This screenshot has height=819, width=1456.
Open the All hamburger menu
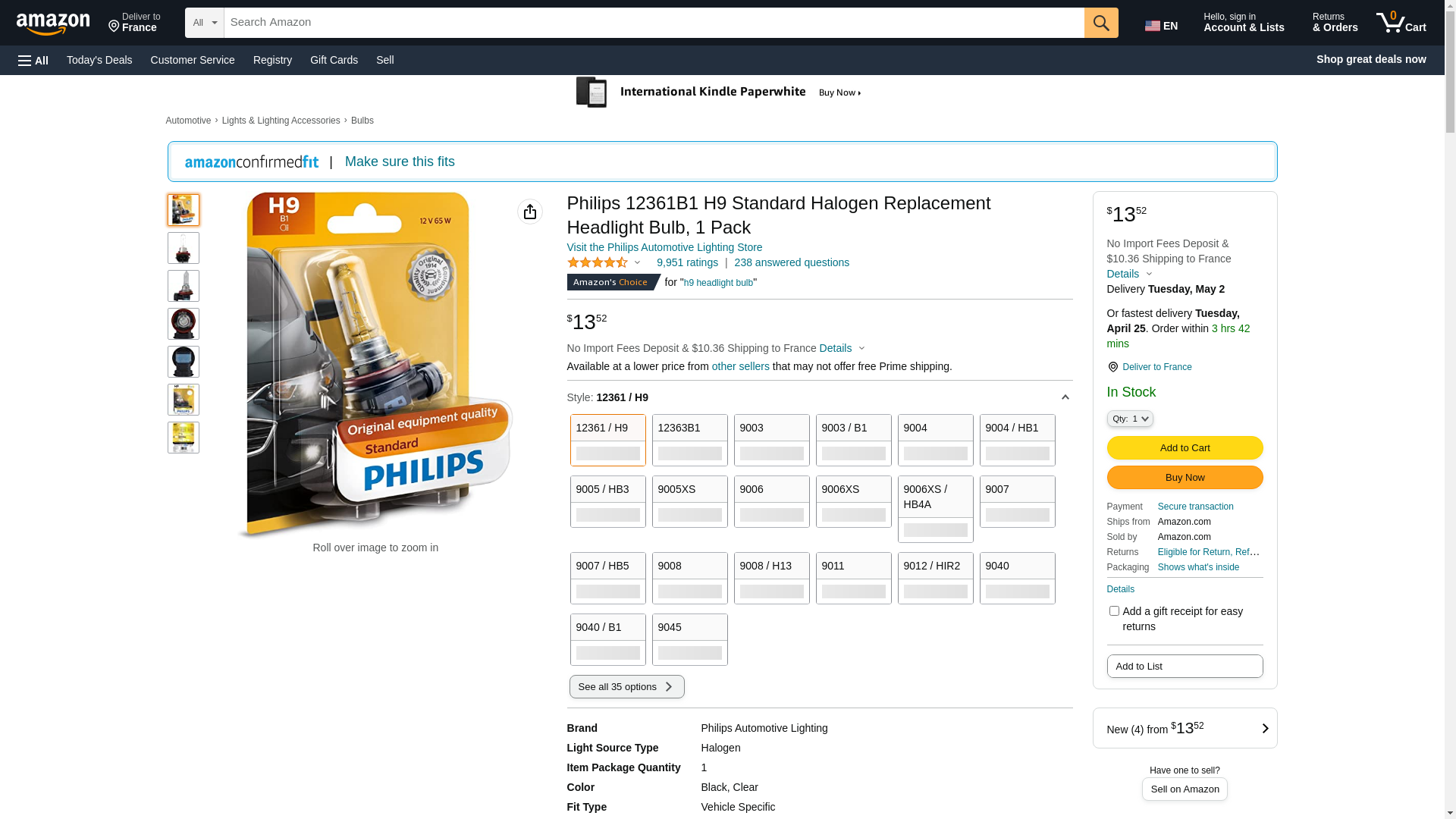[x=33, y=60]
